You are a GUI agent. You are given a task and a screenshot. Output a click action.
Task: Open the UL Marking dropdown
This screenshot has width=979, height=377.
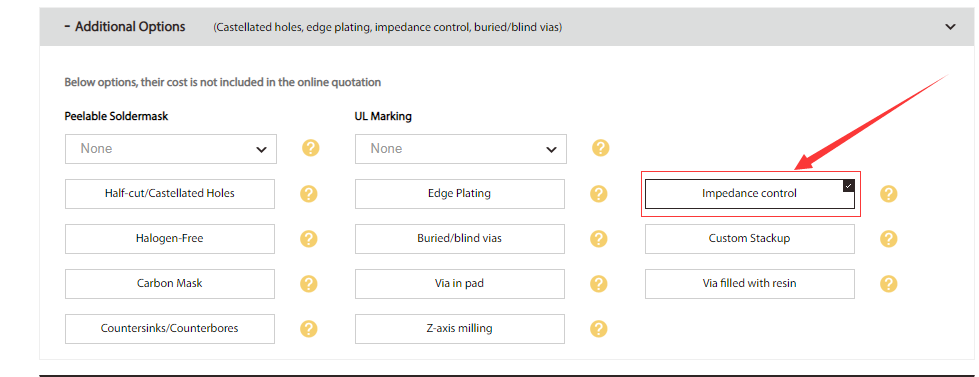point(461,149)
